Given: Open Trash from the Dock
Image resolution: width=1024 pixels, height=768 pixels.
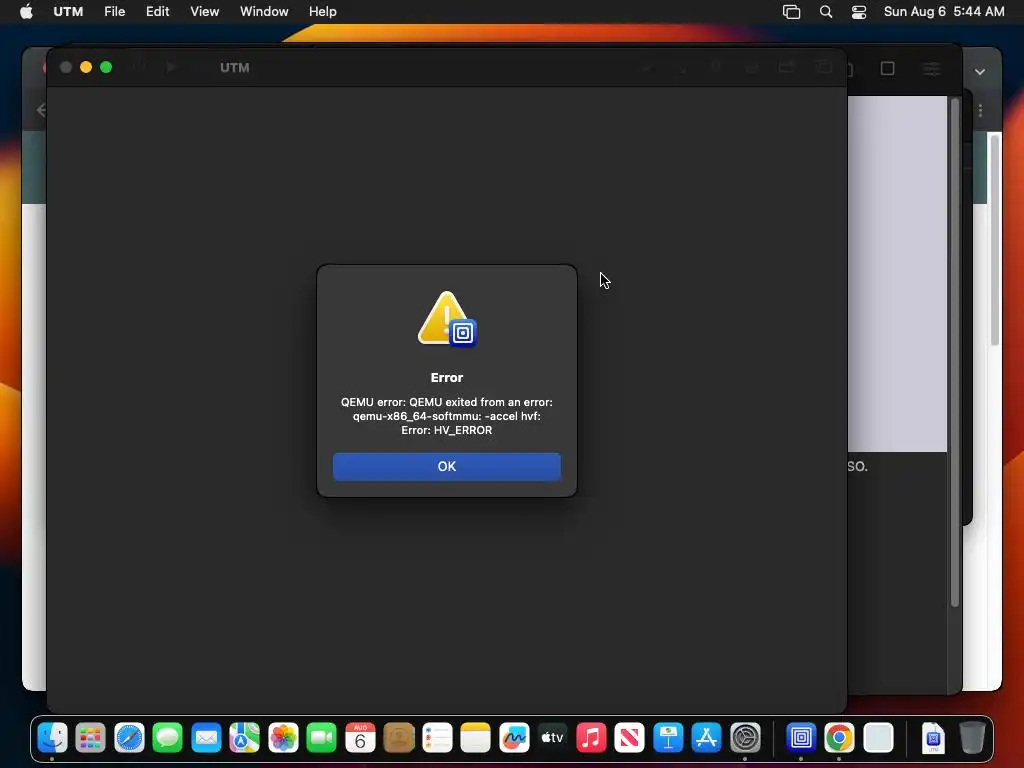Looking at the screenshot, I should point(972,738).
